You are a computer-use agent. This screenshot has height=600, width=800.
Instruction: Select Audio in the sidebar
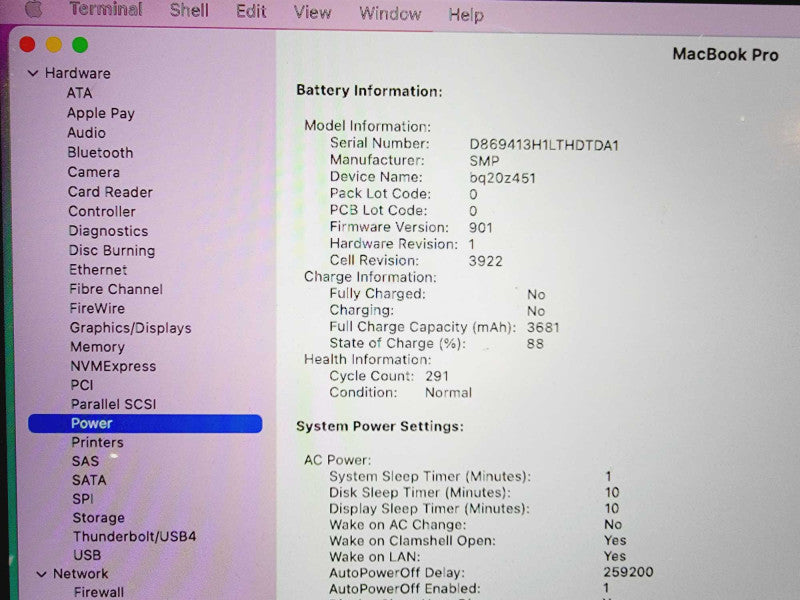[x=86, y=133]
